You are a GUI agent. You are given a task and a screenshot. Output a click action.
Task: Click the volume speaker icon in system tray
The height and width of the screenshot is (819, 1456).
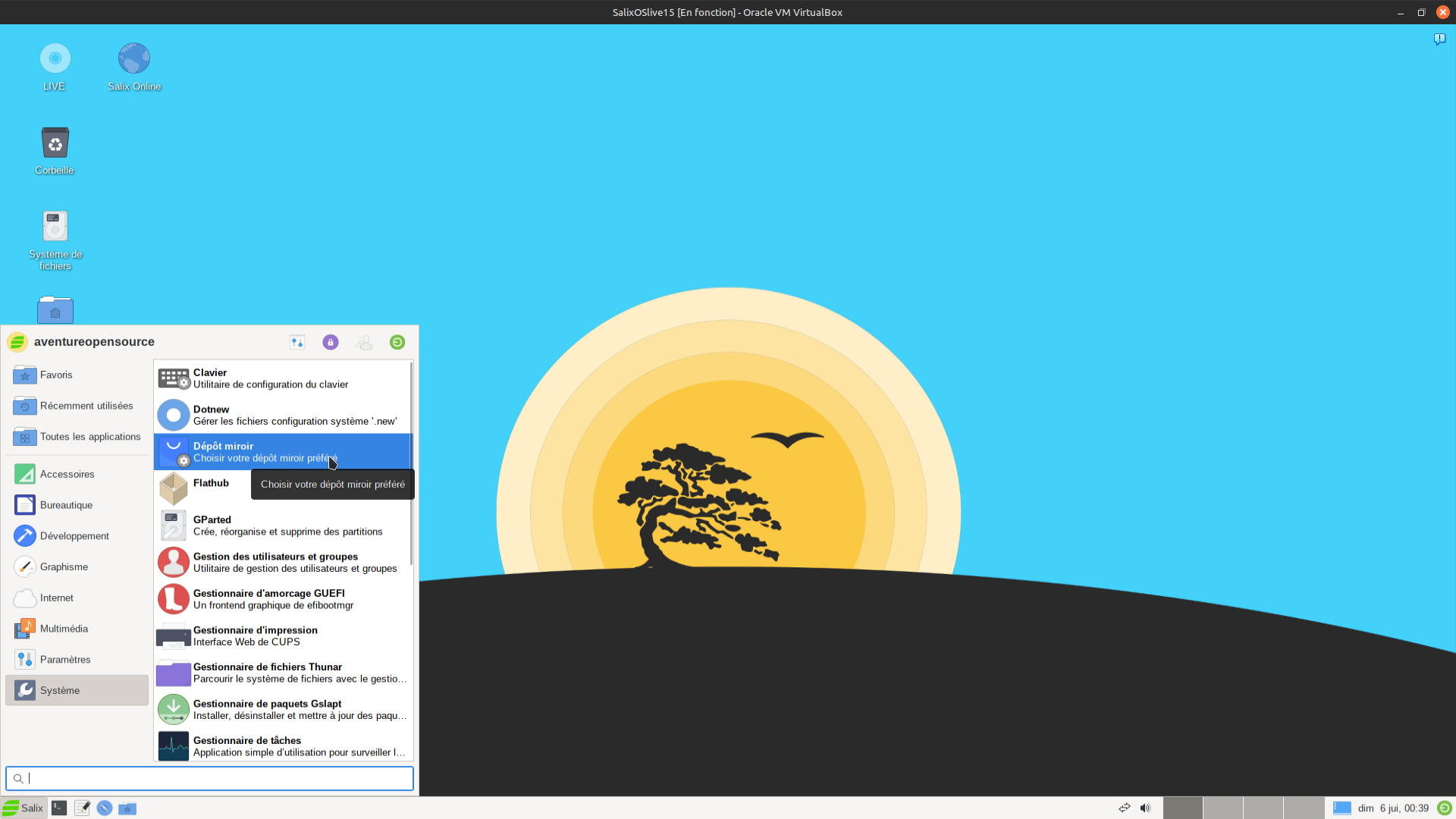(x=1145, y=808)
